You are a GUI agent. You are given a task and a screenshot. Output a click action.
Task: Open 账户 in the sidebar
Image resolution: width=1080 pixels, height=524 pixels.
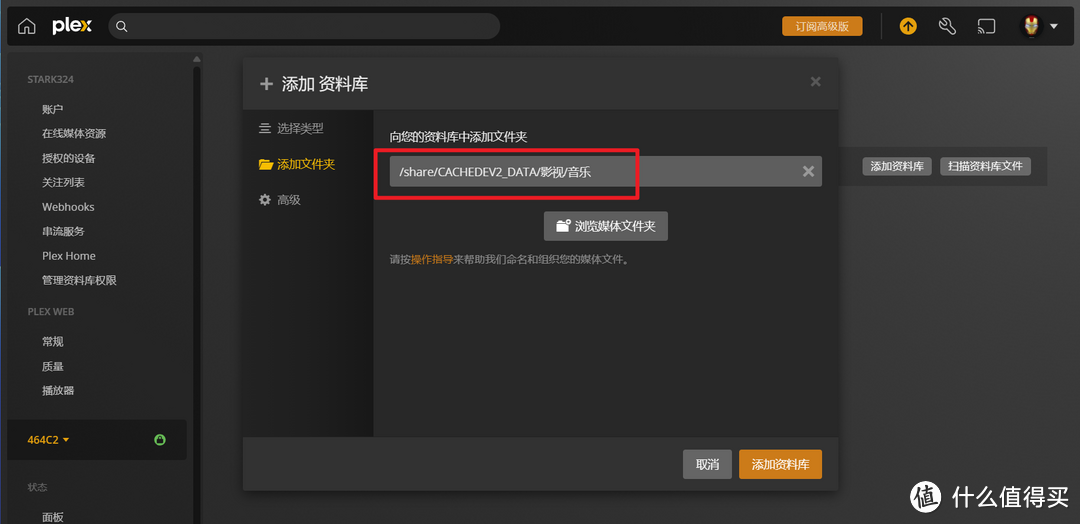[x=52, y=109]
